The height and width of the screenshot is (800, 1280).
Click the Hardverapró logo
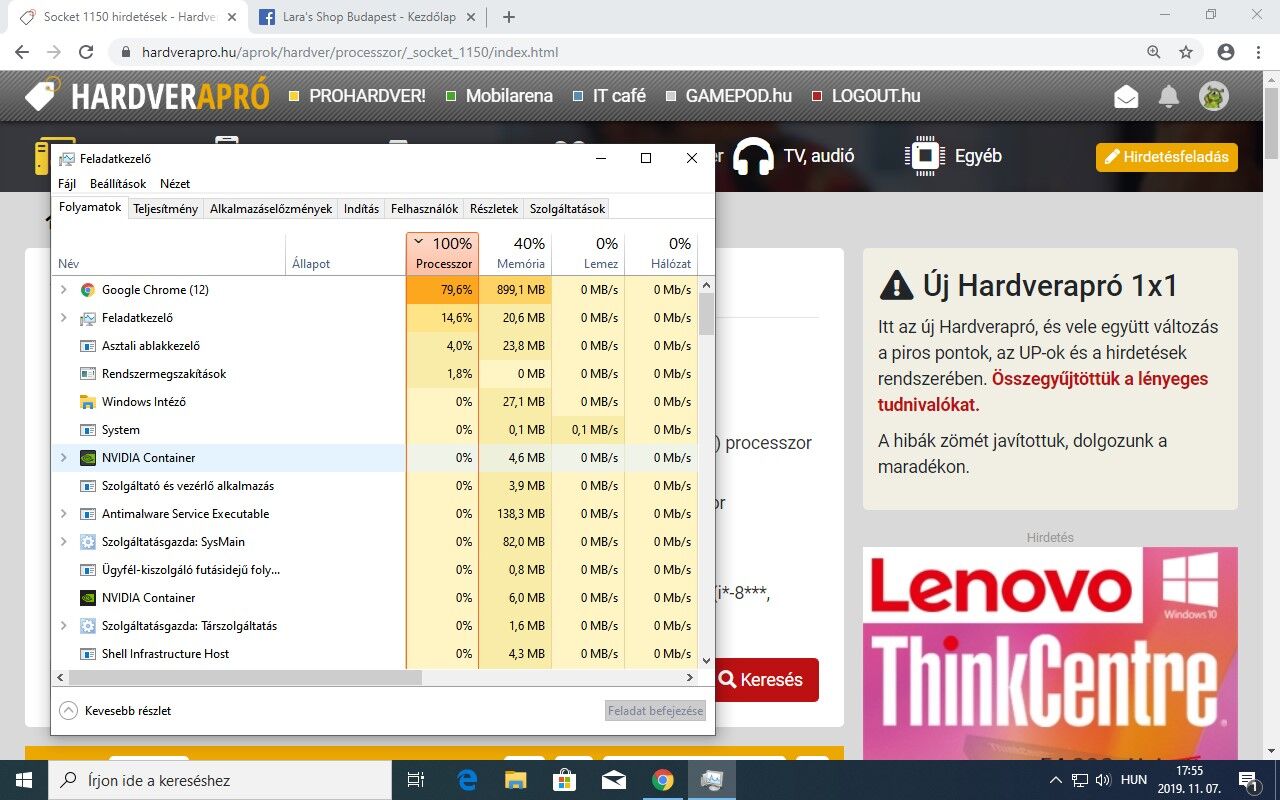point(148,96)
